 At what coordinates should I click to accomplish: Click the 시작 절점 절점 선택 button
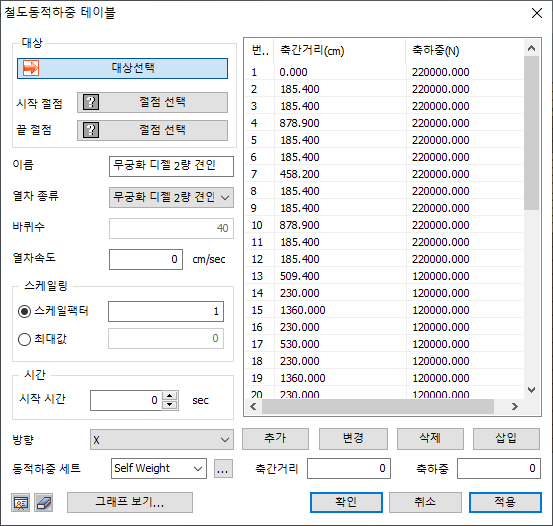[152, 102]
